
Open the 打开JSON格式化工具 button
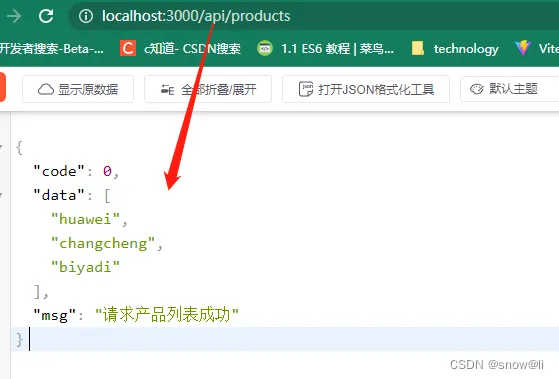tap(366, 89)
